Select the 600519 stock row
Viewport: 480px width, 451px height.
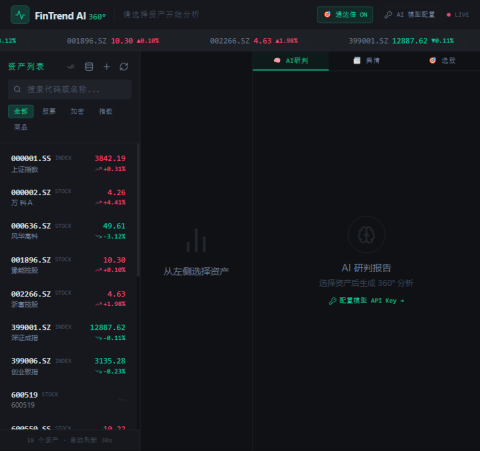click(x=68, y=400)
